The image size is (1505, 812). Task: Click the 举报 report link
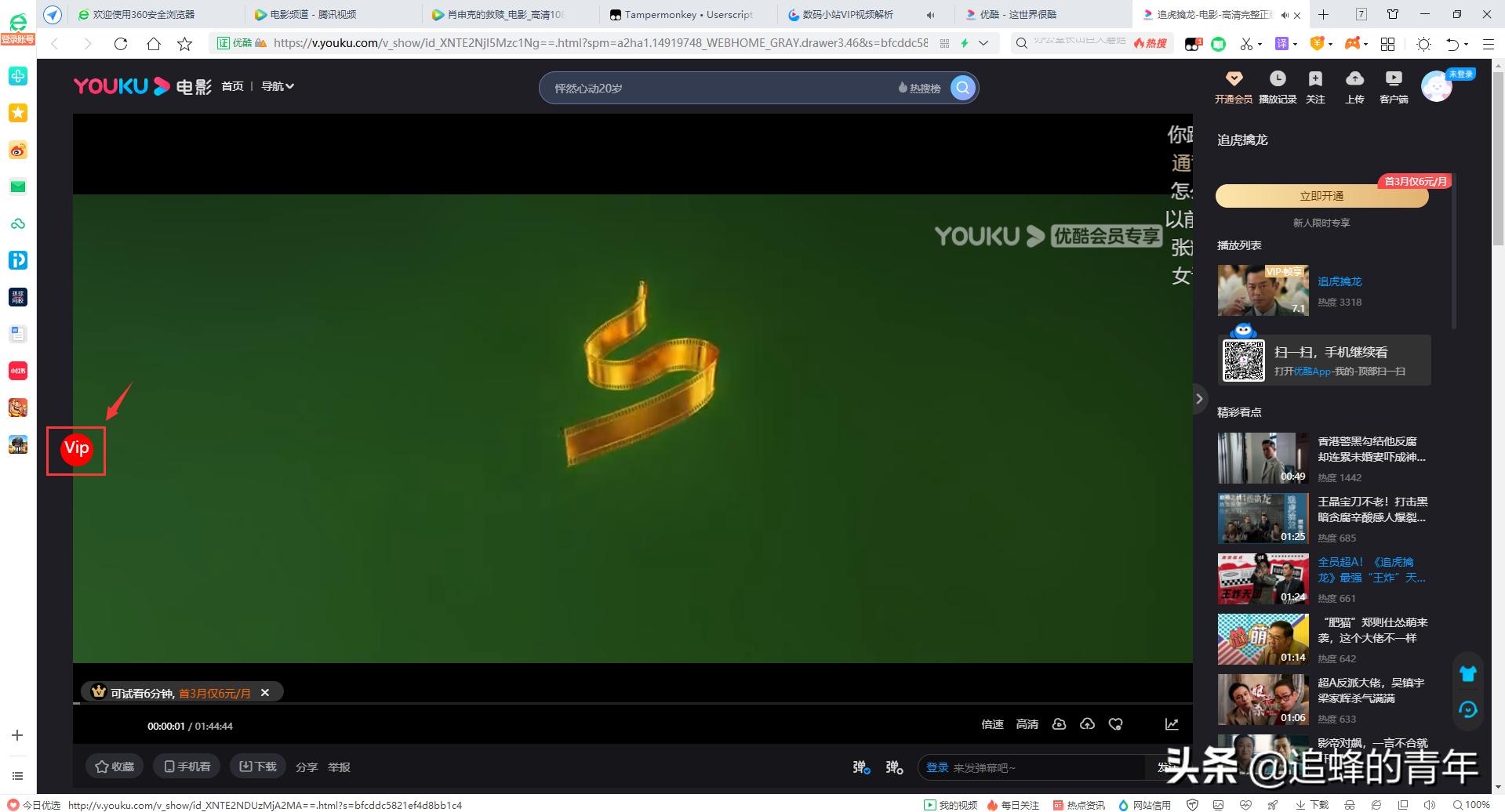[x=339, y=767]
